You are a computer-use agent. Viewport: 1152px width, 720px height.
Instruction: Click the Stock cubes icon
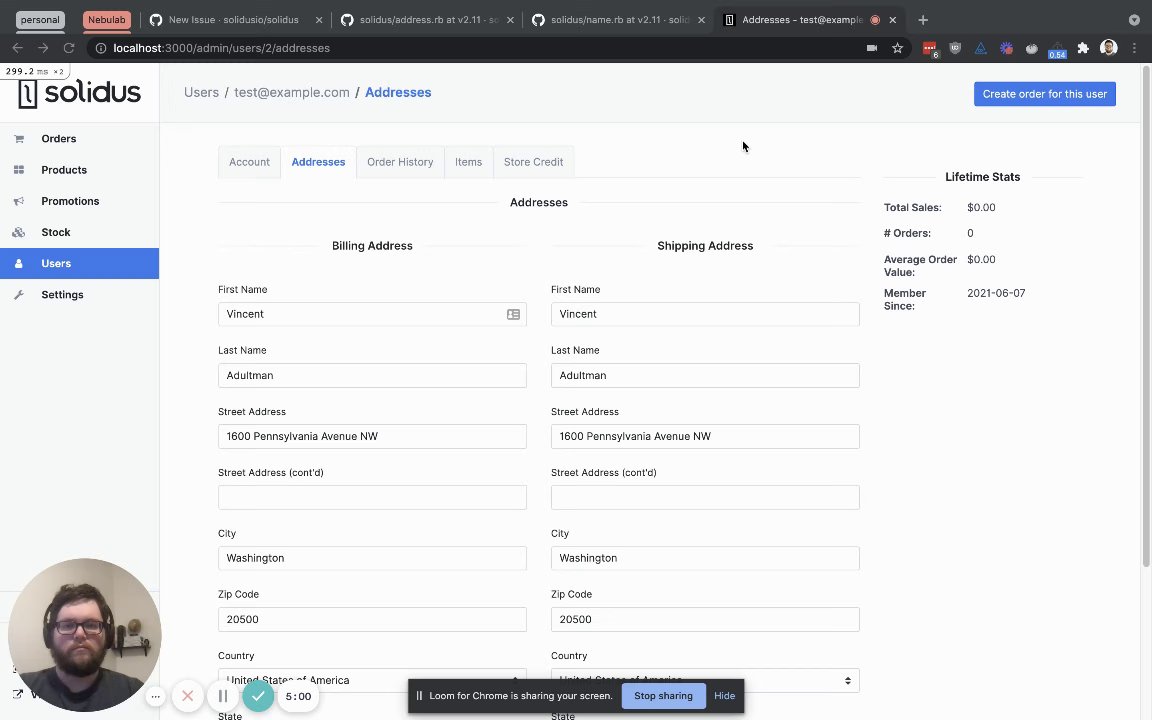click(19, 232)
